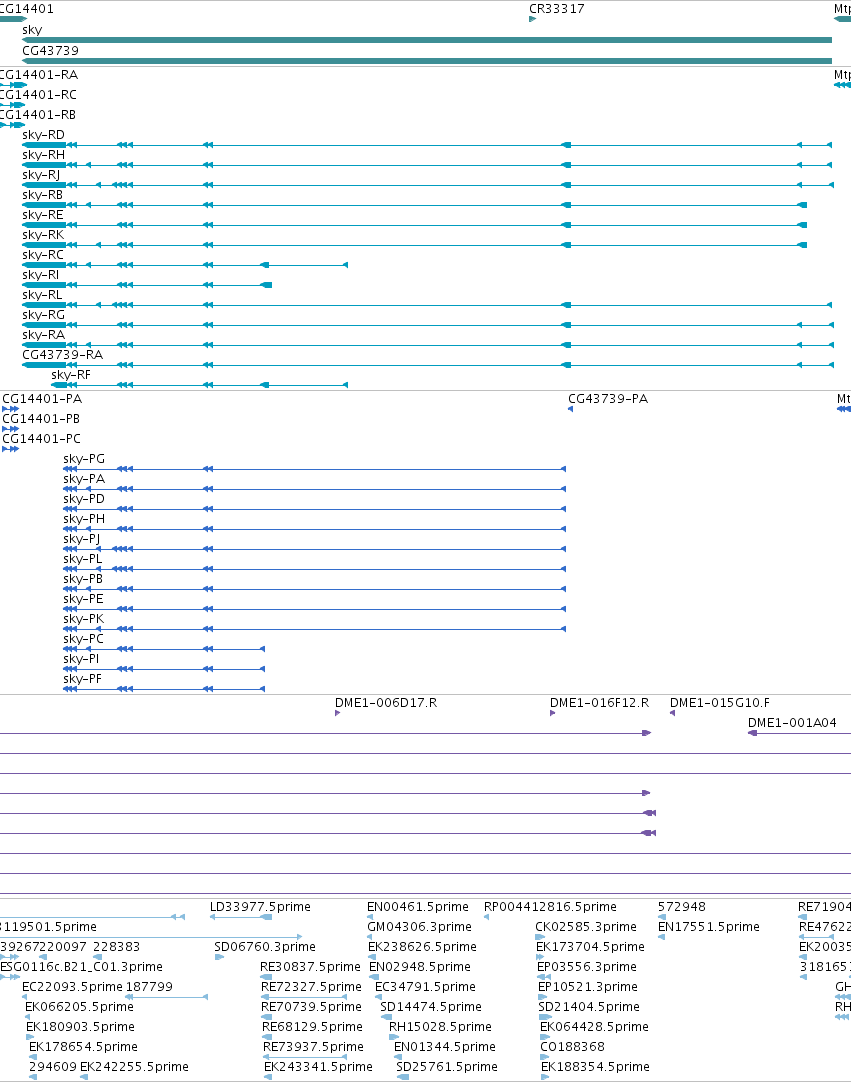The height and width of the screenshot is (1082, 851).
Task: Click the CG43739-PA protein label
Action: pos(608,399)
